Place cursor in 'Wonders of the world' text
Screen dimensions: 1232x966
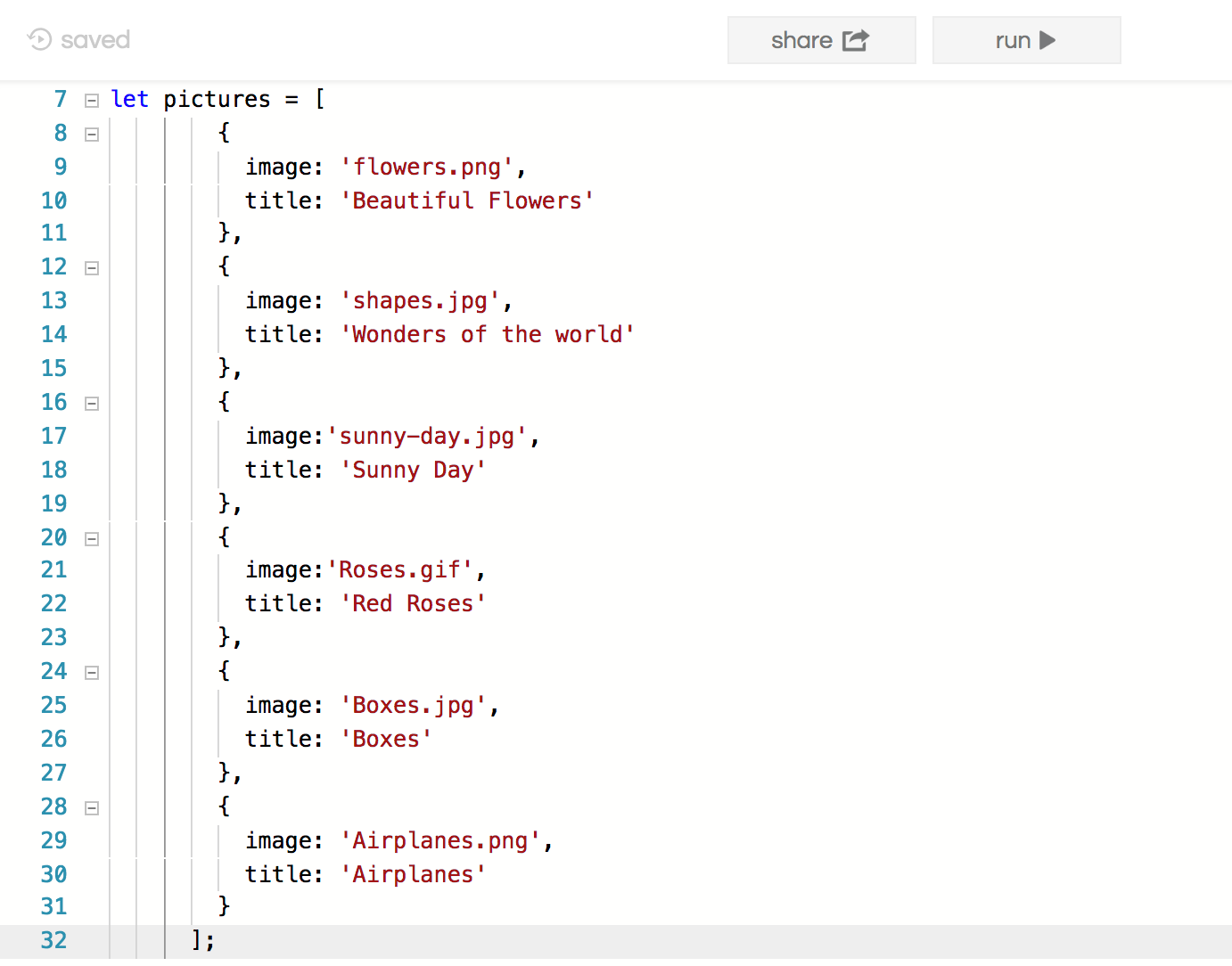487,335
